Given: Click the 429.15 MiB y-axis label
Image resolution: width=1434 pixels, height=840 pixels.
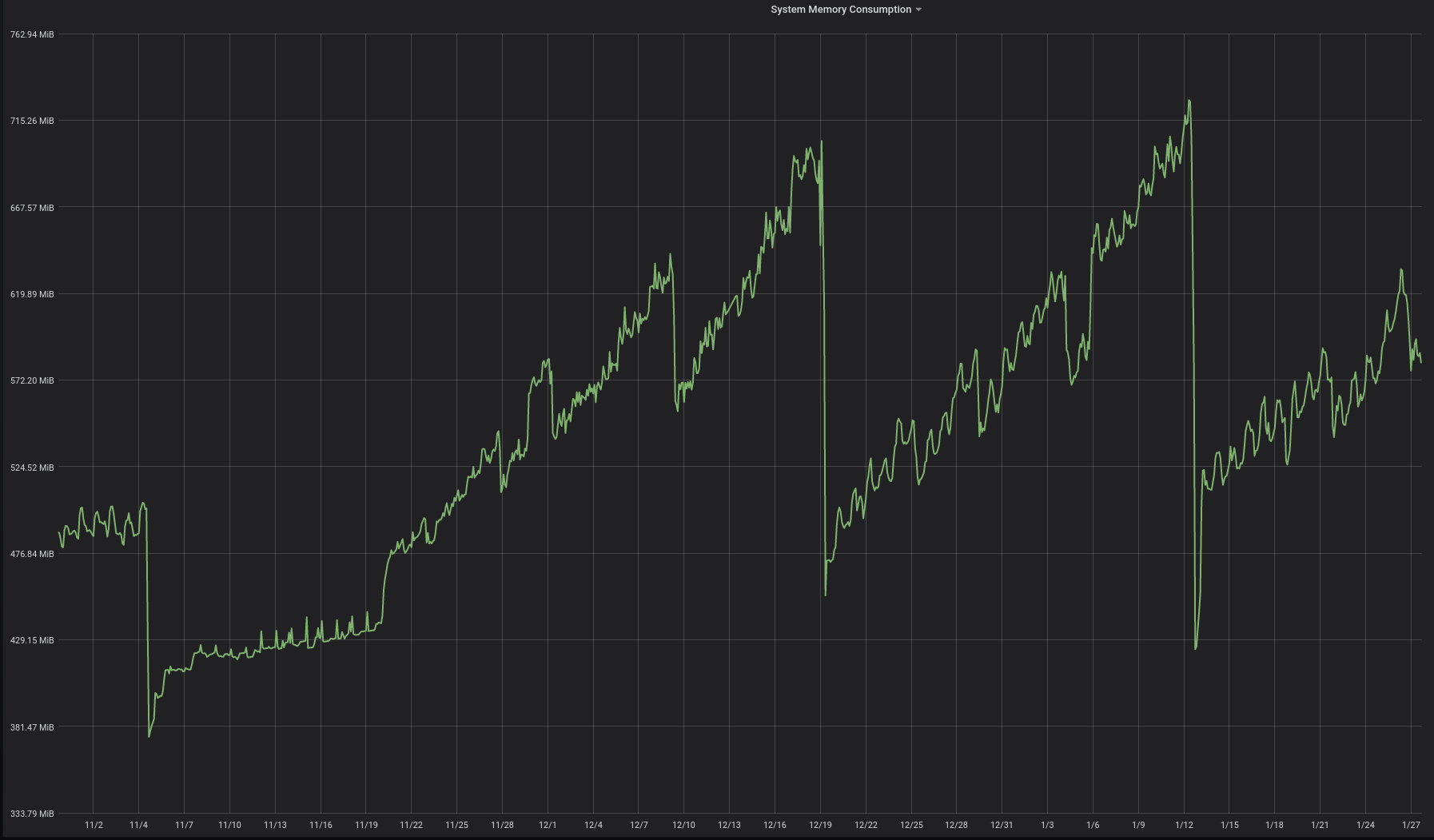Looking at the screenshot, I should (x=32, y=640).
